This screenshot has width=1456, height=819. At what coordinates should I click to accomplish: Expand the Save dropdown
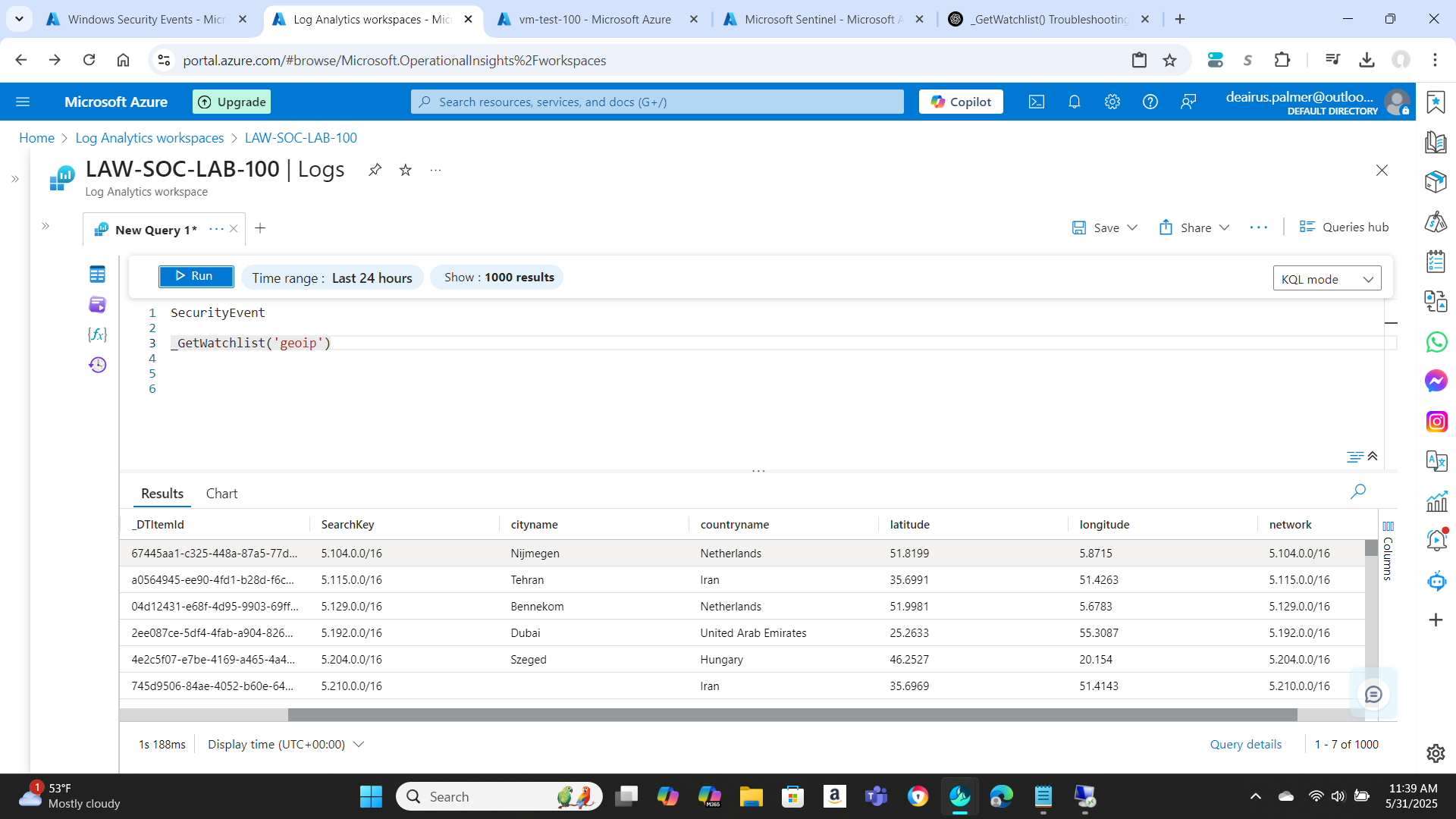1132,227
